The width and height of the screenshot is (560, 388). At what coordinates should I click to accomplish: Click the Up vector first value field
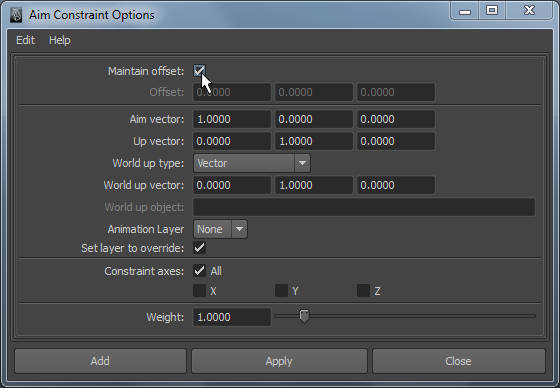click(232, 141)
